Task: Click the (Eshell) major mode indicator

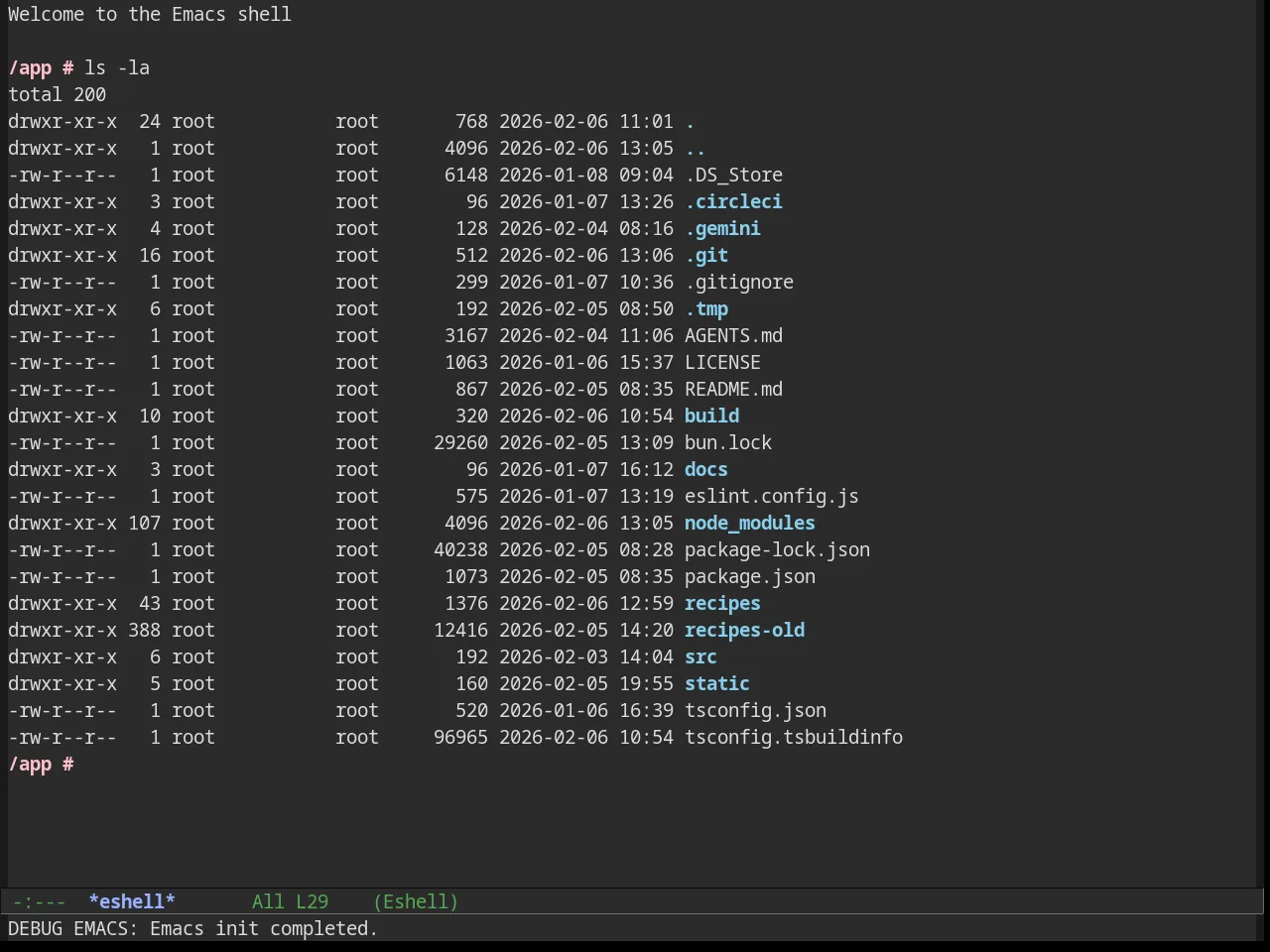Action: click(x=416, y=901)
